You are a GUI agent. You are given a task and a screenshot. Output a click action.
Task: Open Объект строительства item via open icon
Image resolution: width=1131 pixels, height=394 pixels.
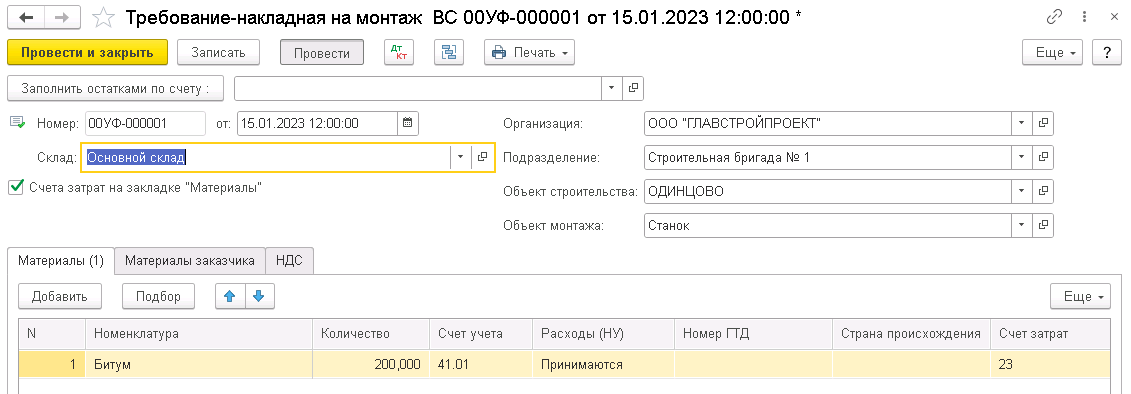(1043, 191)
